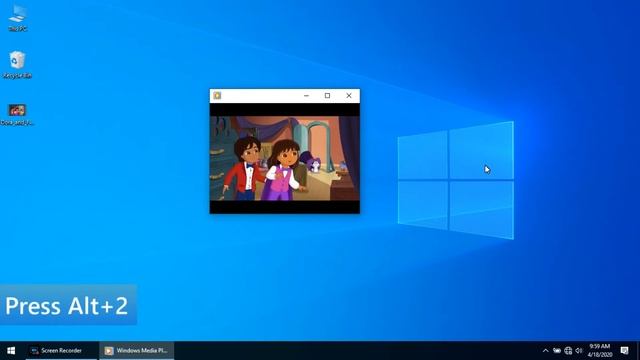640x360 pixels.
Task: Switch to Screen Recorder in taskbar
Action: (61, 351)
